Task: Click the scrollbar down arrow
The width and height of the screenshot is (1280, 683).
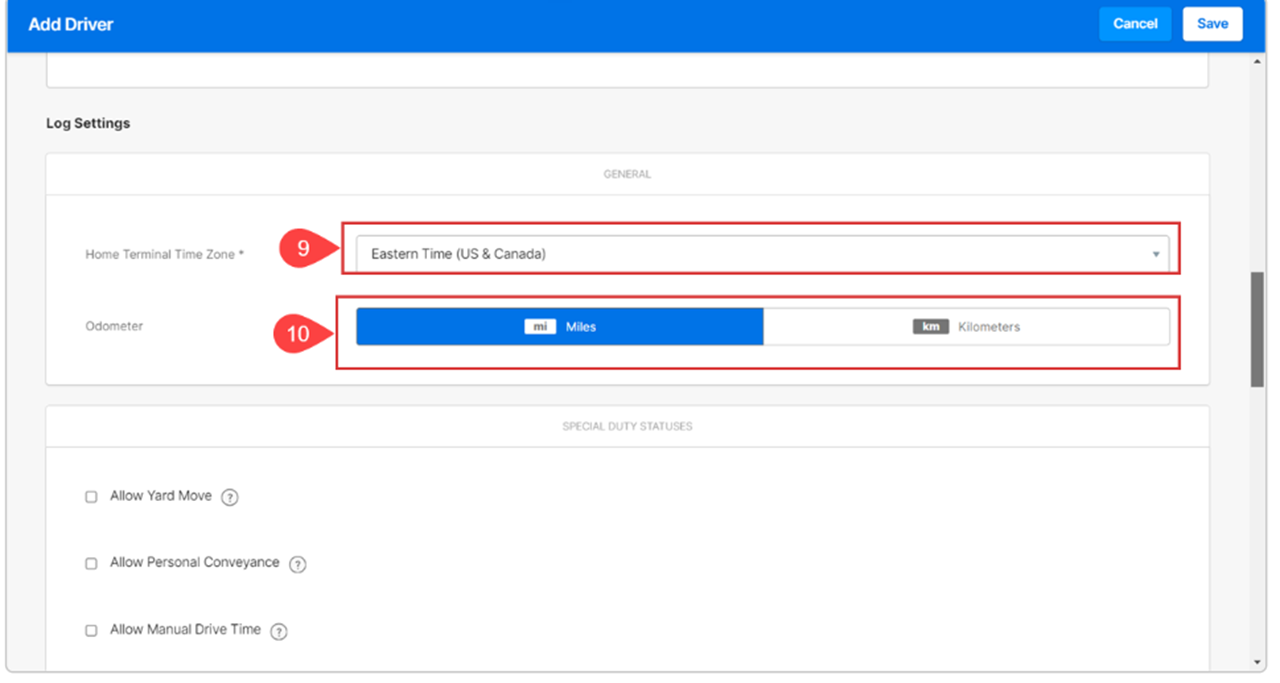Action: click(1258, 662)
